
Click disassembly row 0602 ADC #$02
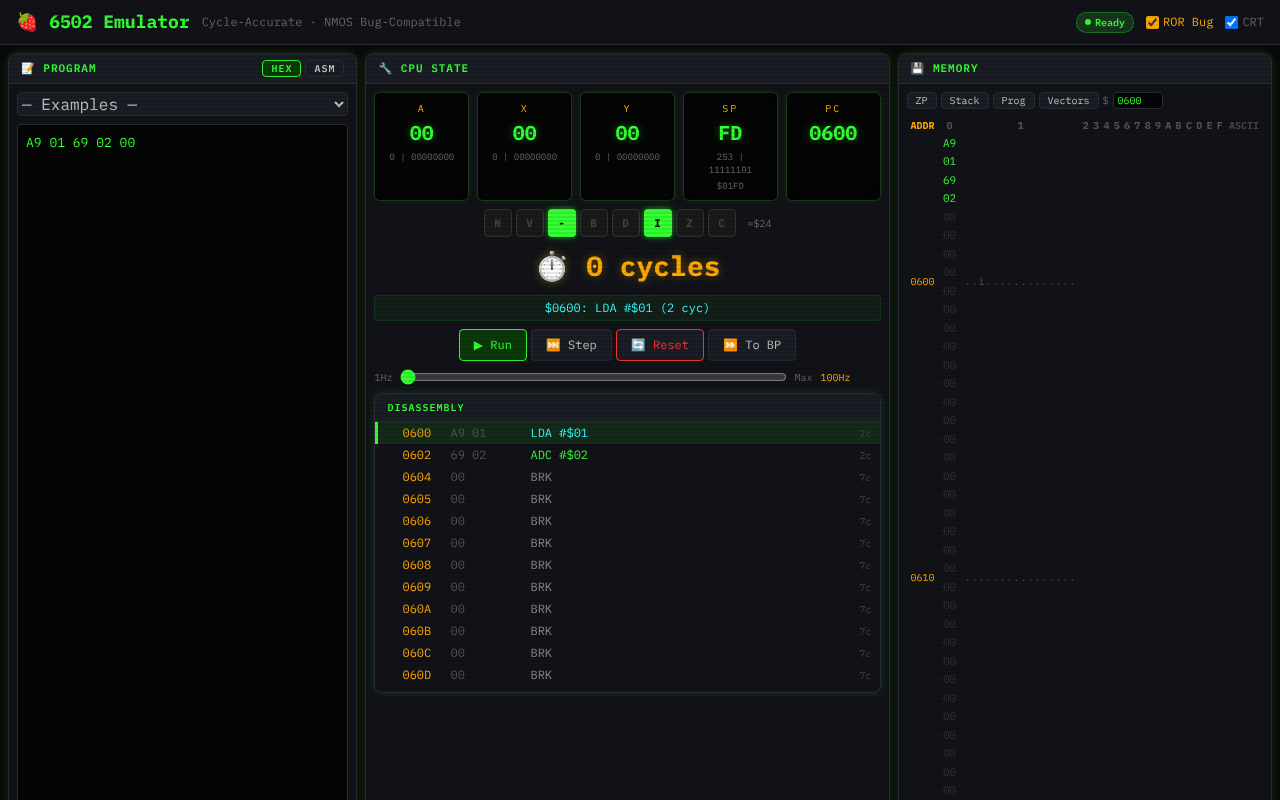pyautogui.click(x=627, y=455)
